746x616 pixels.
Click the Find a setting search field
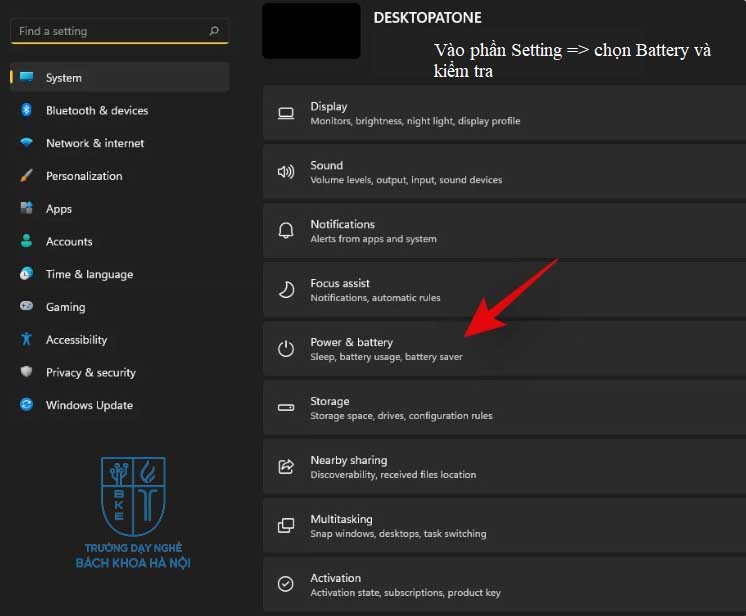click(x=120, y=31)
